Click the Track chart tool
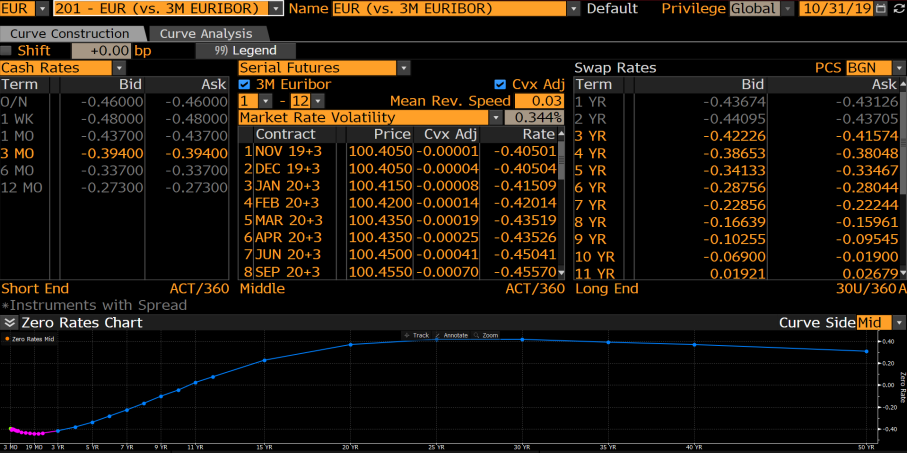908x453 pixels. coord(419,335)
